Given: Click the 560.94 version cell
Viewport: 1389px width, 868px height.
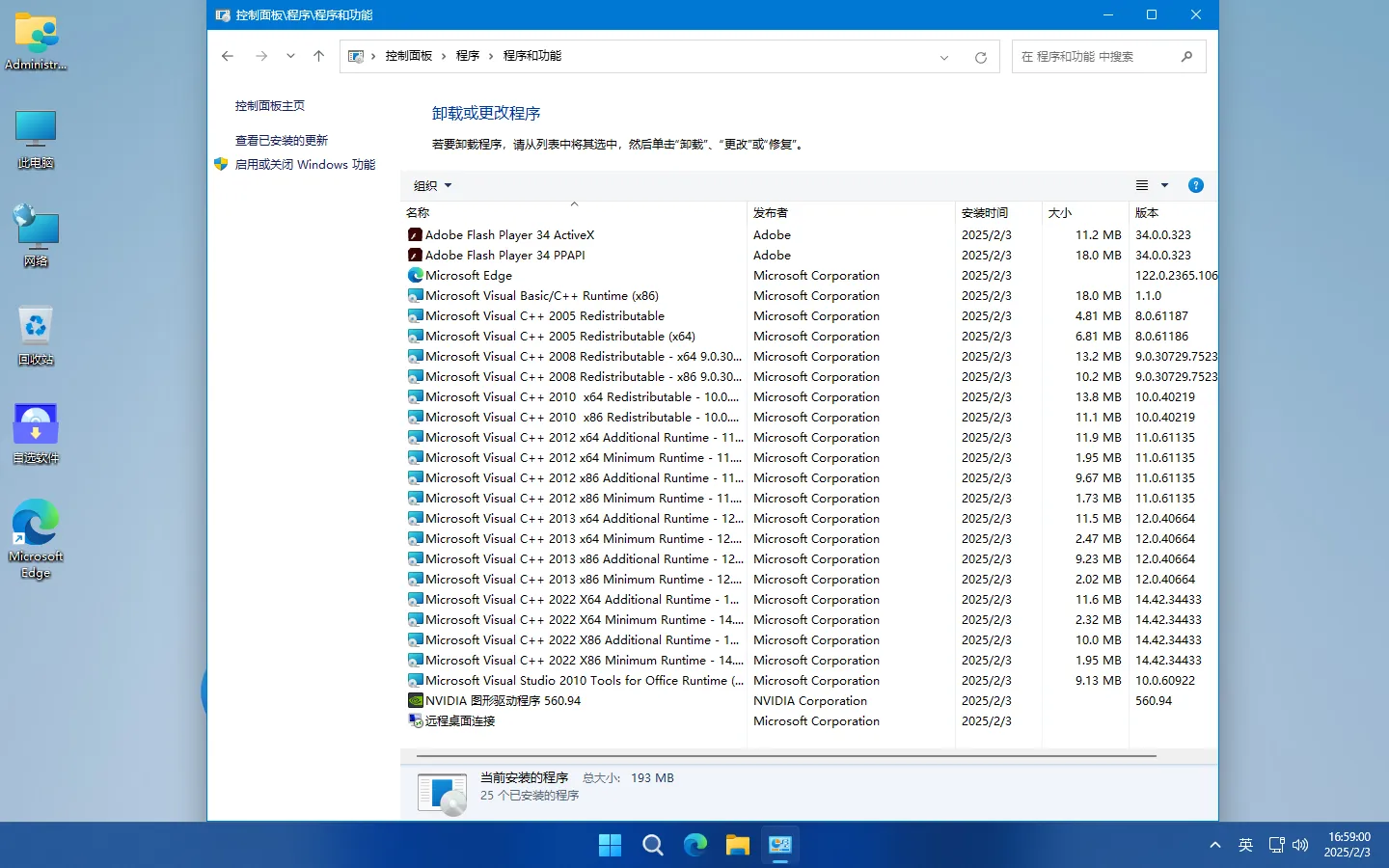Looking at the screenshot, I should [1154, 700].
